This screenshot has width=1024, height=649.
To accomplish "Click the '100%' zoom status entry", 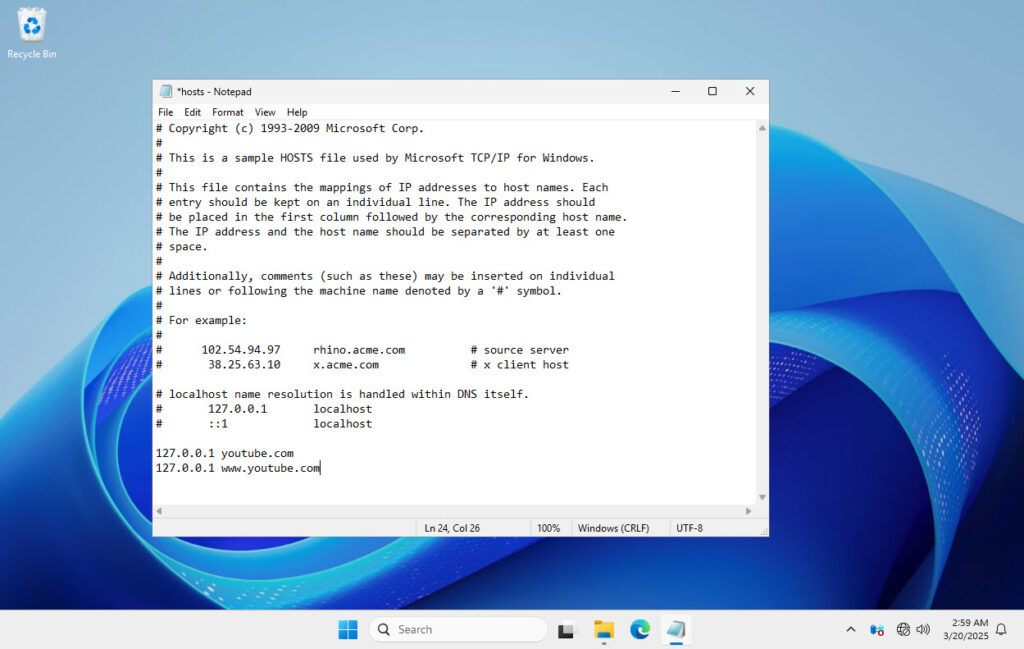I will pos(549,528).
